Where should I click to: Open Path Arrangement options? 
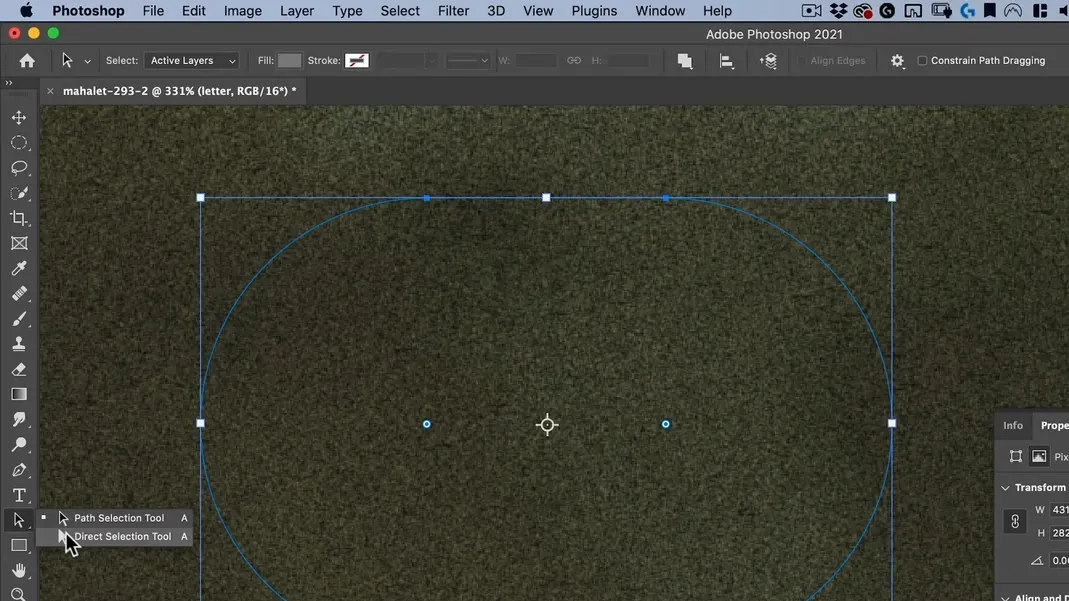768,61
